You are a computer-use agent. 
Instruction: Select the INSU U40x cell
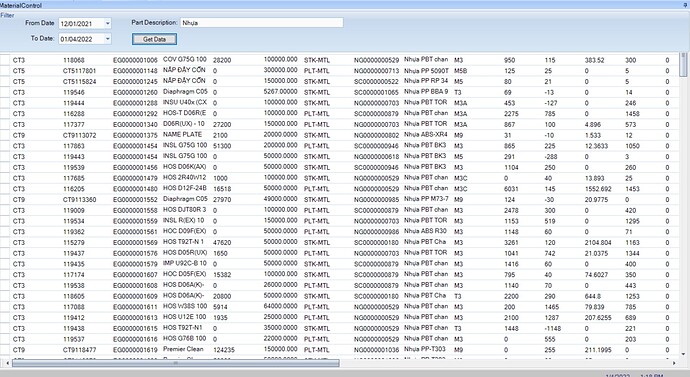click(x=185, y=102)
